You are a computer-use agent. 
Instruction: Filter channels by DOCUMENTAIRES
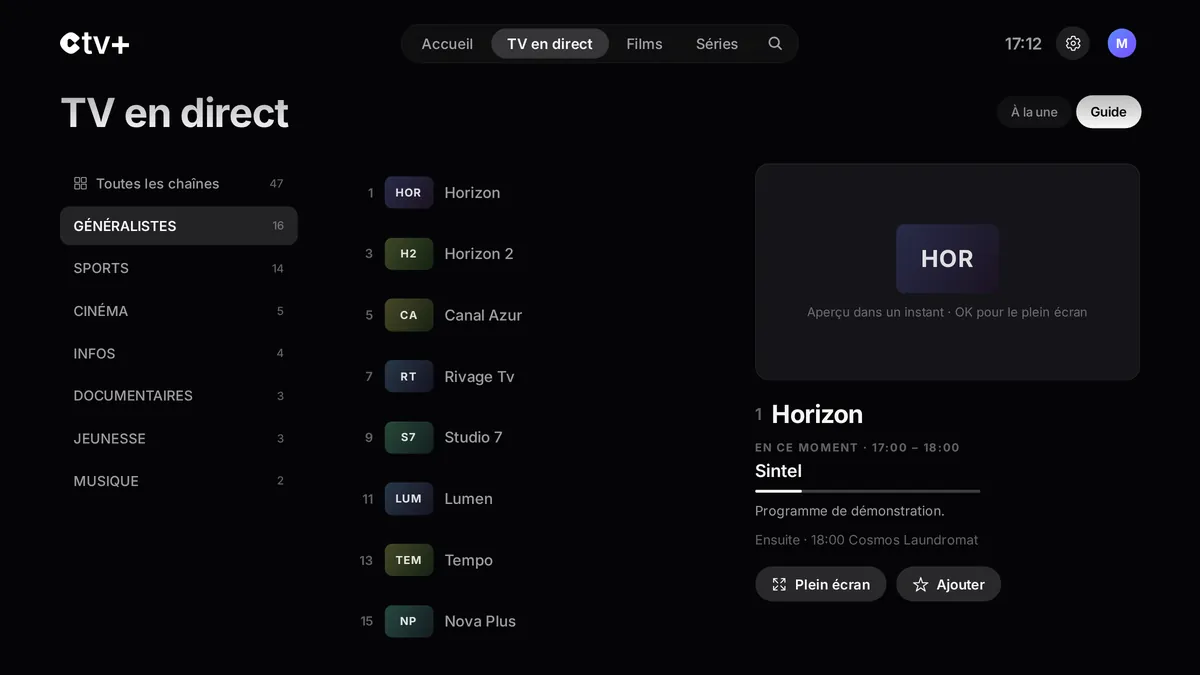(x=179, y=396)
